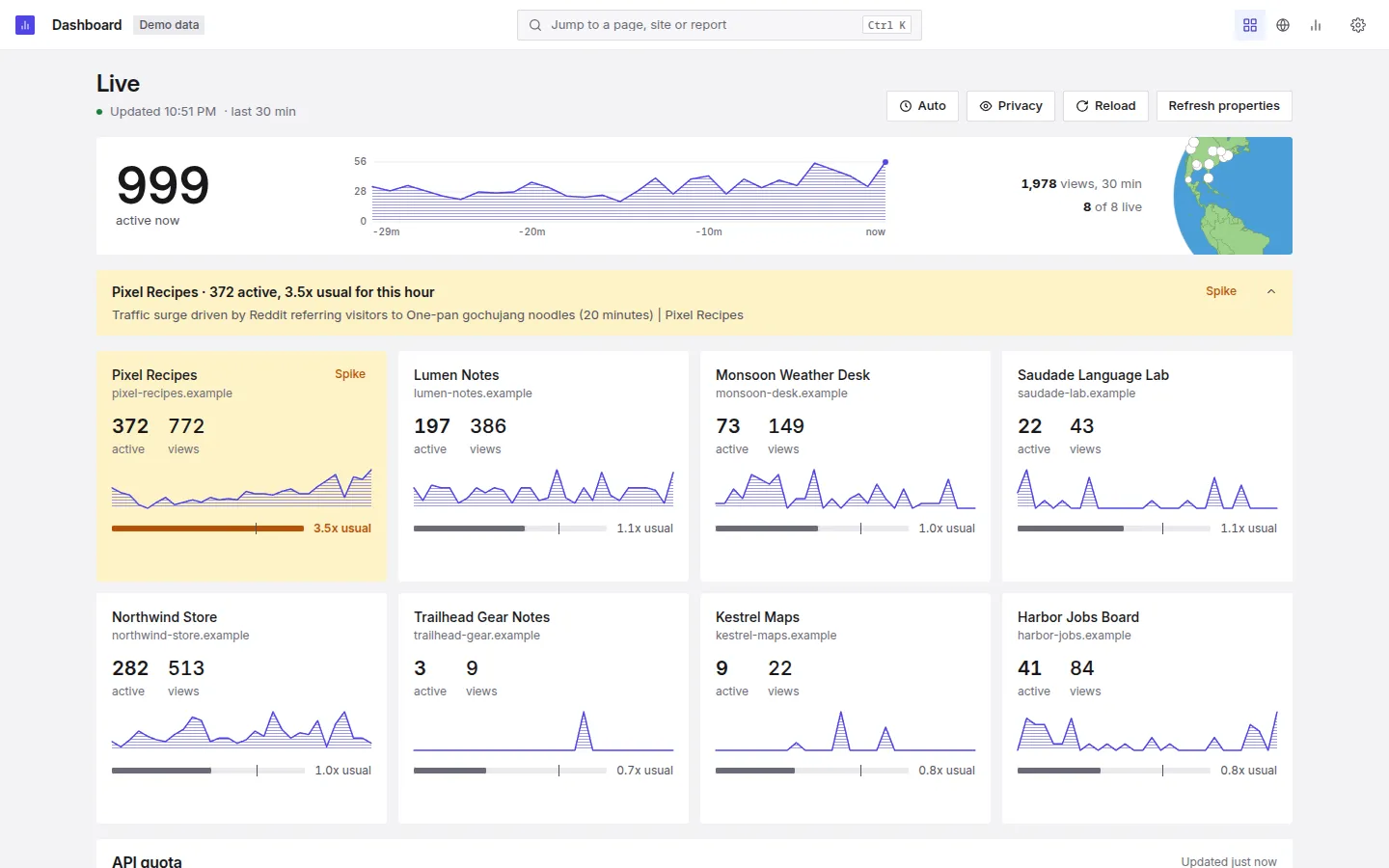Click the Northwind Store sparkline chart
Screen dimensions: 1389x868
pos(241,730)
